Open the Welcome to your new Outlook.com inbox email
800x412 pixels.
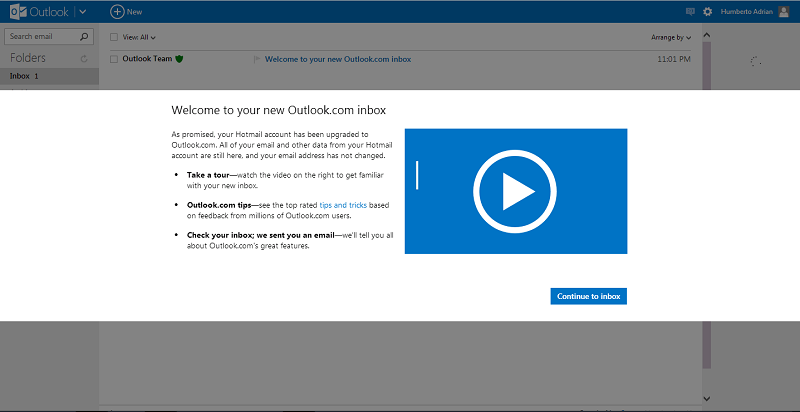pos(338,59)
